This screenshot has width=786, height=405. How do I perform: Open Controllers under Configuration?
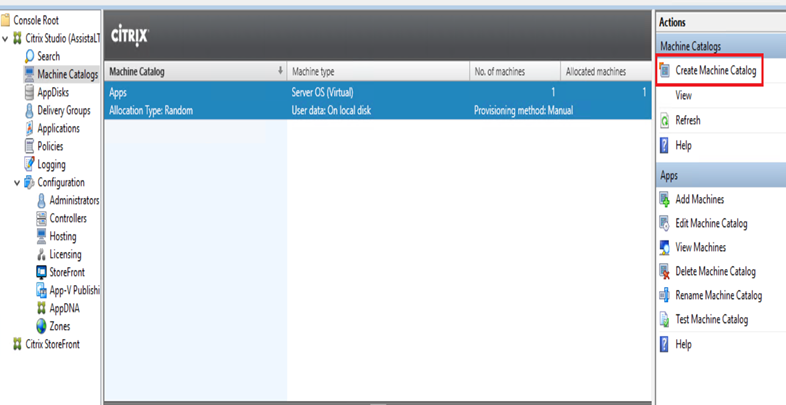(68, 219)
